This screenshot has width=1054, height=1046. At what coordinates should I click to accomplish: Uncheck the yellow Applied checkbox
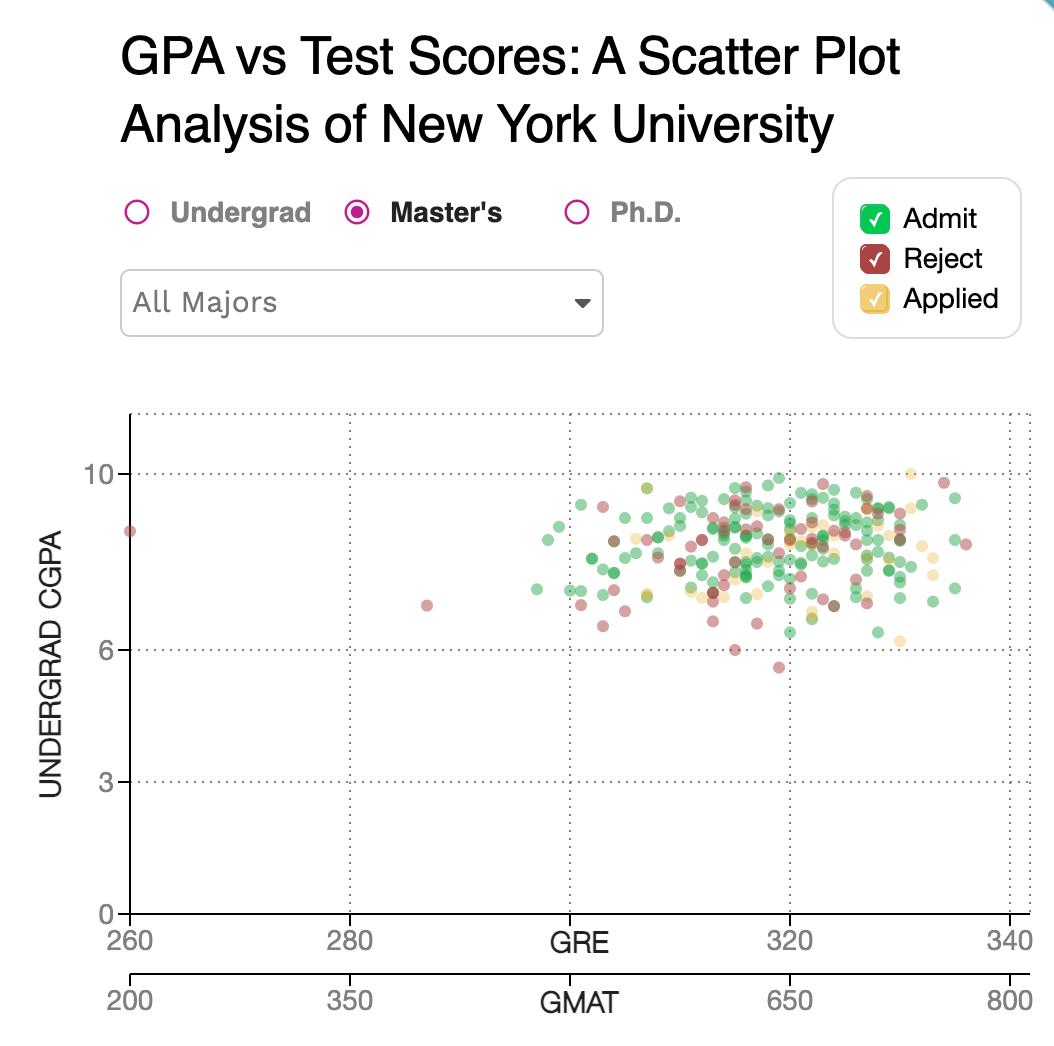pos(875,299)
